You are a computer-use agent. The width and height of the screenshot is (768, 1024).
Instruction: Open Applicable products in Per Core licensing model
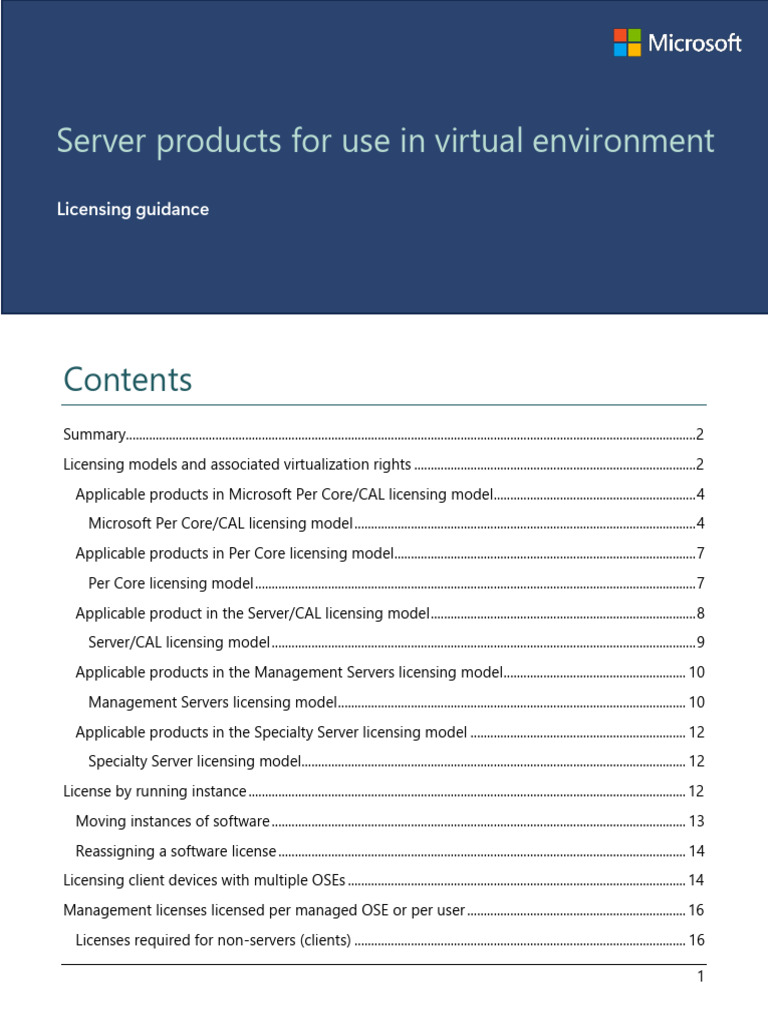[390, 553]
